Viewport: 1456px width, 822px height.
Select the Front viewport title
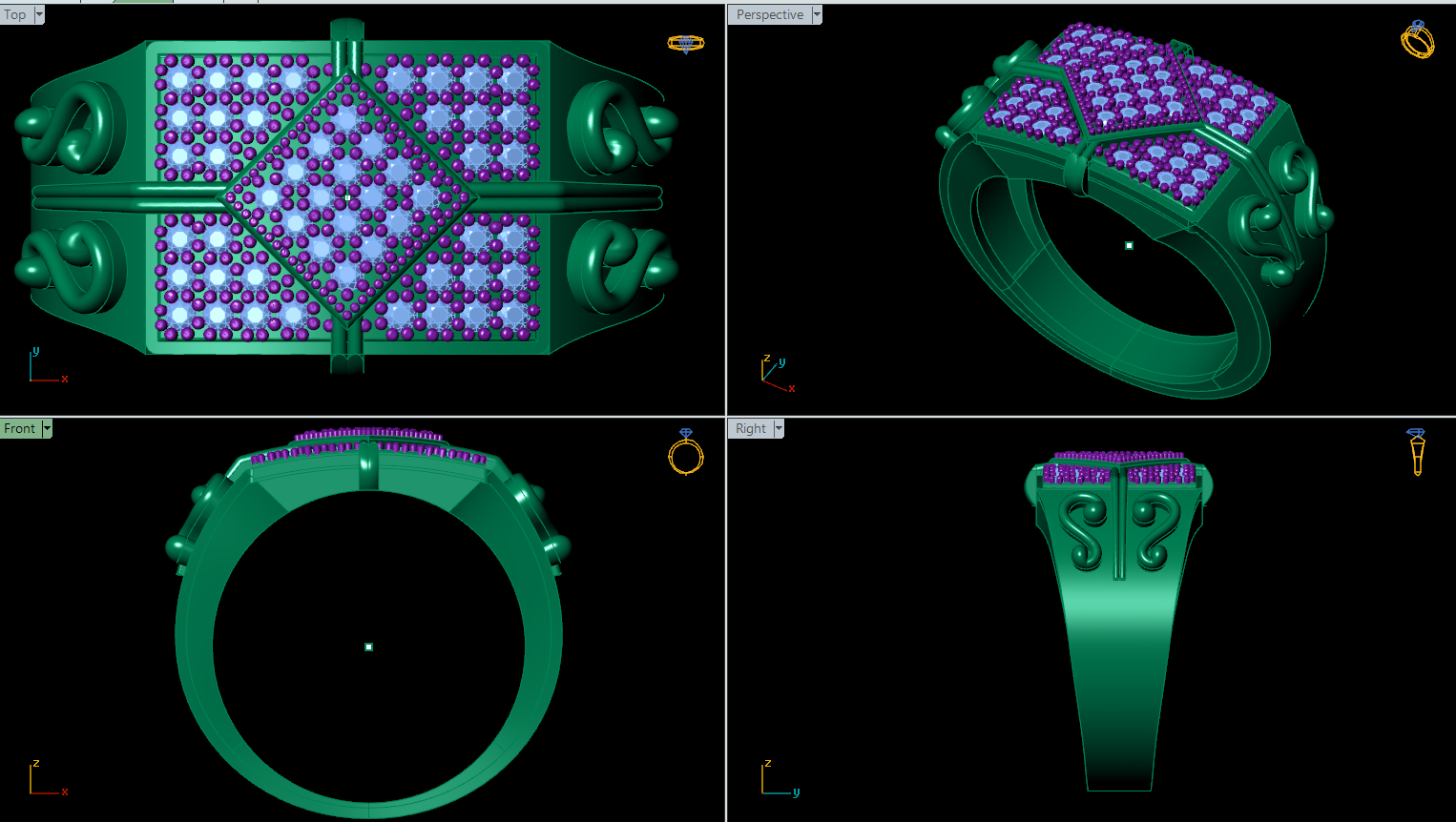[20, 428]
